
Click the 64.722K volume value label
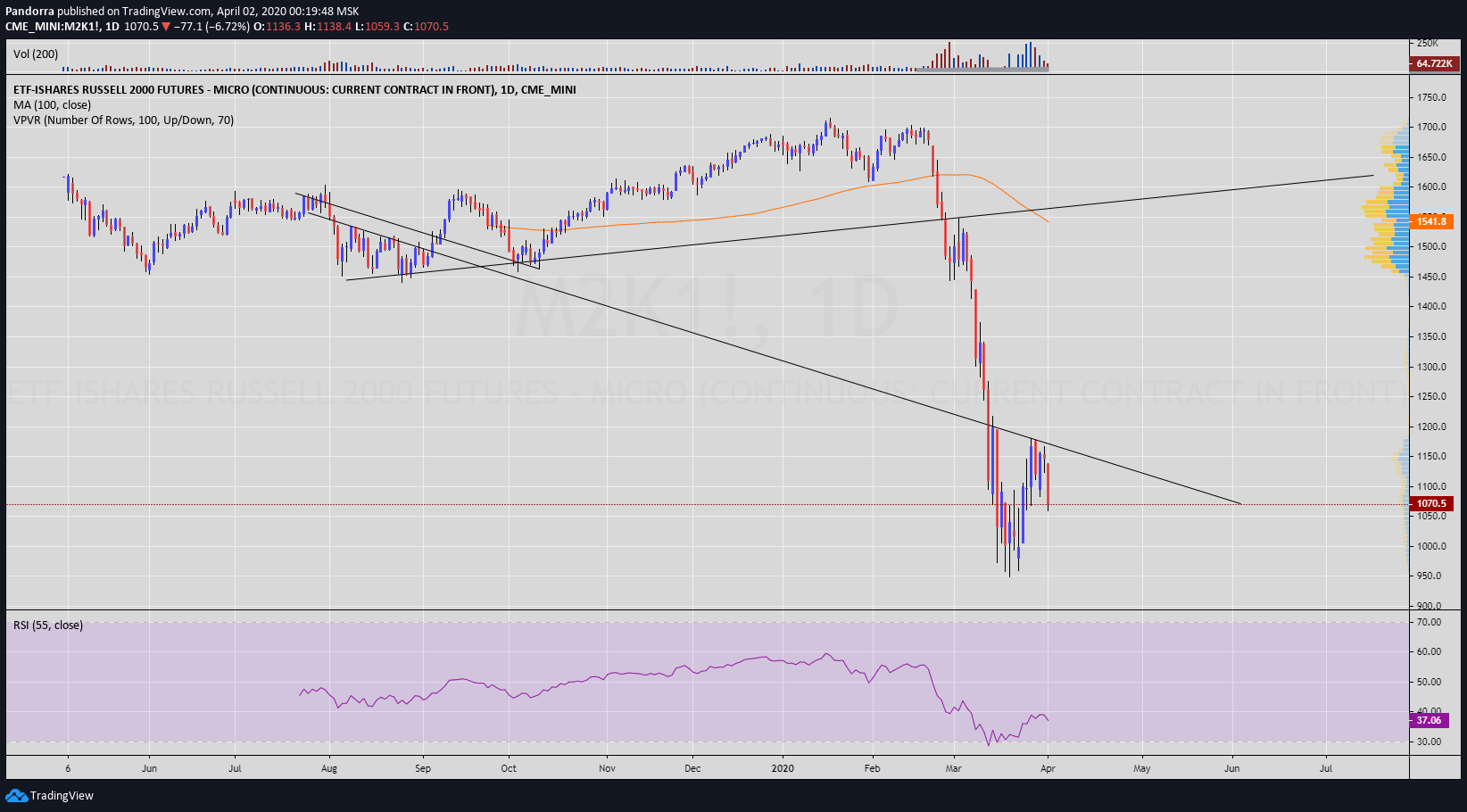click(1433, 63)
